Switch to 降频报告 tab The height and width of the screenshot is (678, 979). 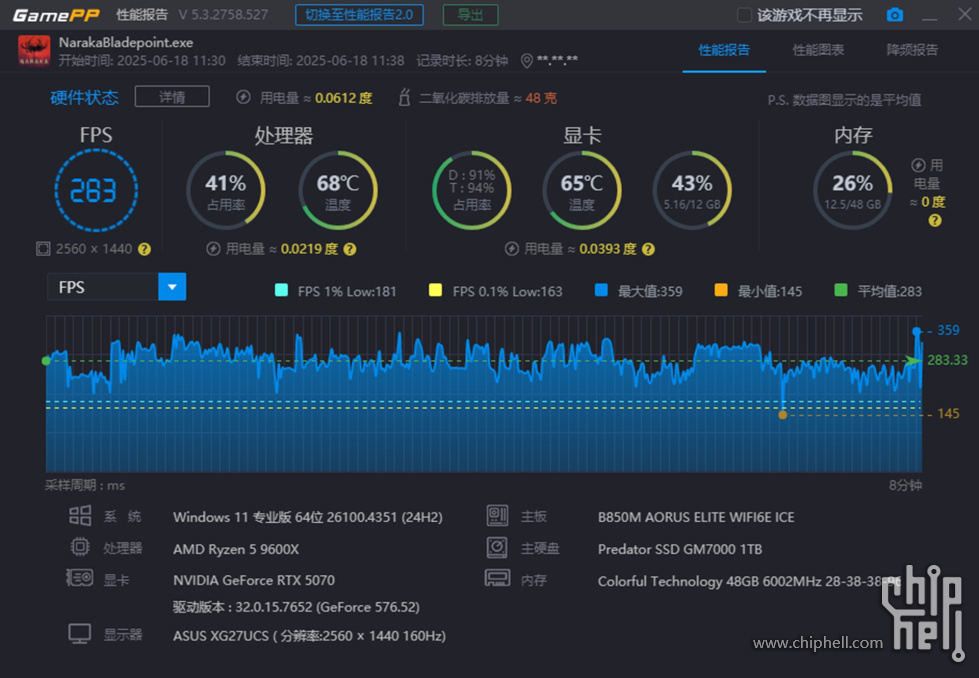pyautogui.click(x=912, y=50)
